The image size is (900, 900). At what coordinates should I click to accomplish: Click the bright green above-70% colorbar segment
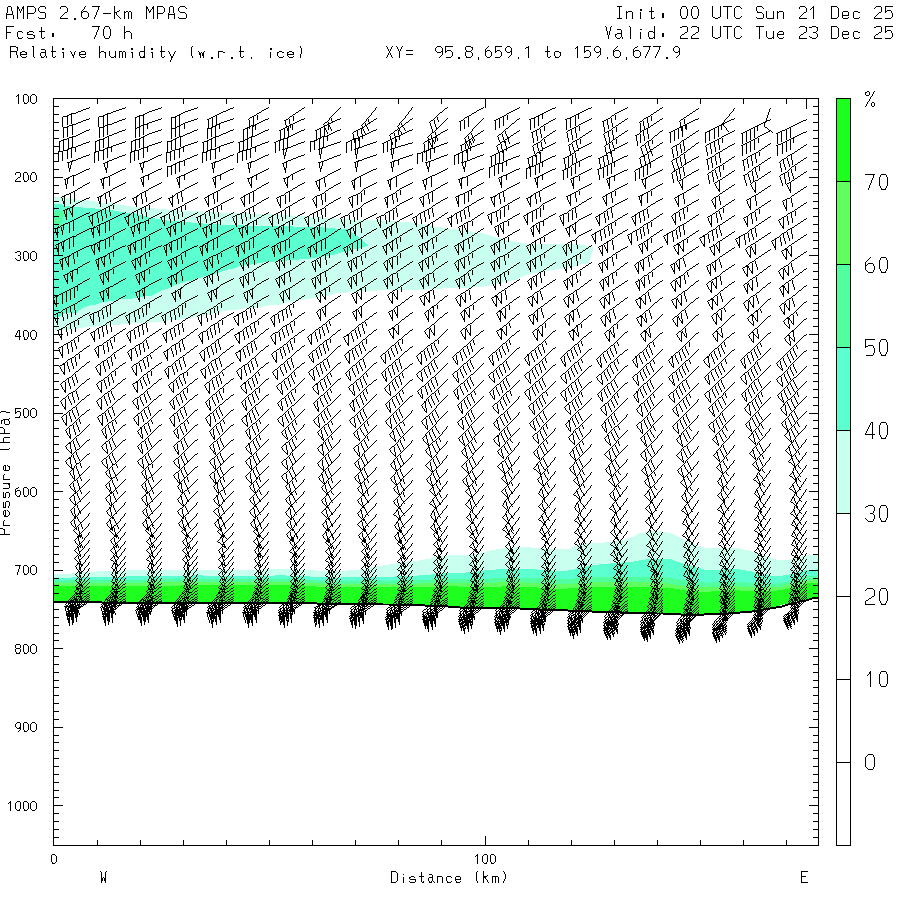843,140
